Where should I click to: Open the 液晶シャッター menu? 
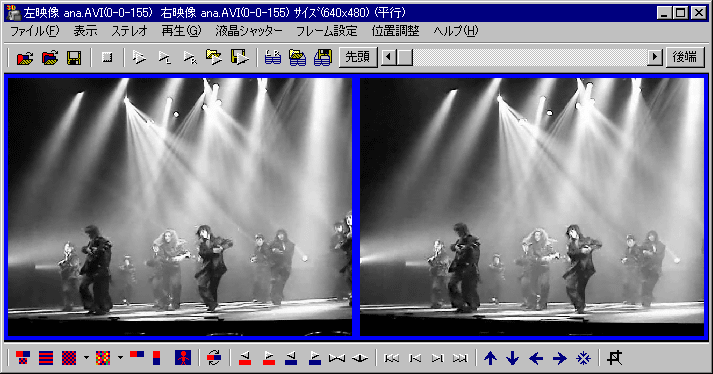tap(249, 31)
